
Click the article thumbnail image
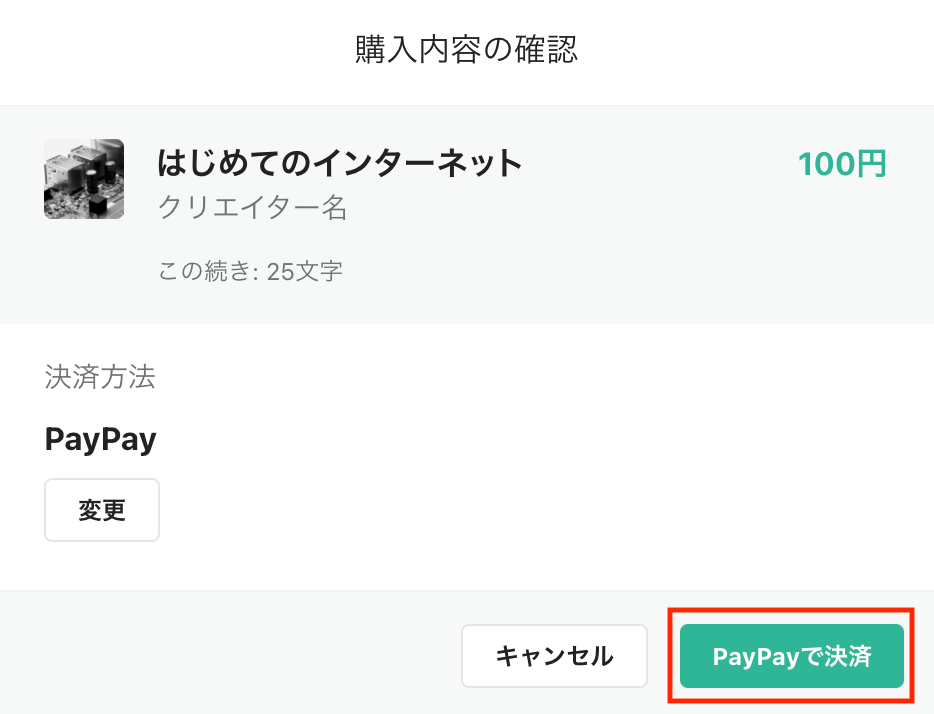[84, 179]
